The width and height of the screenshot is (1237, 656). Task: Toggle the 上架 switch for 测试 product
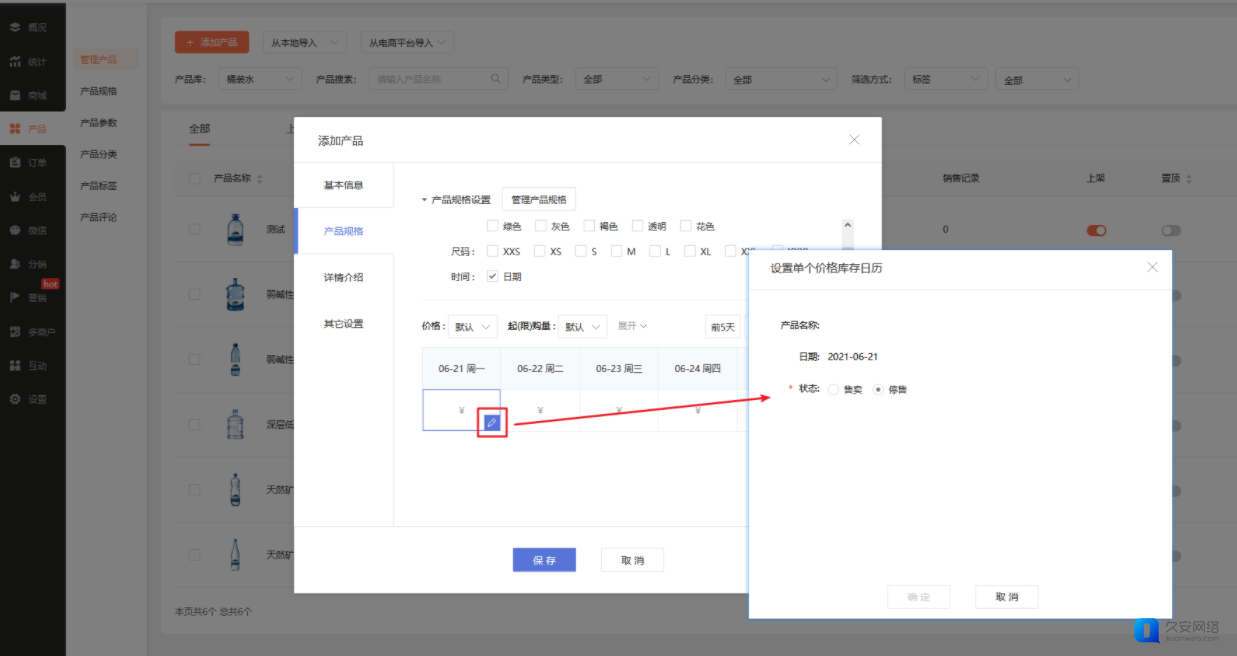coord(1096,230)
